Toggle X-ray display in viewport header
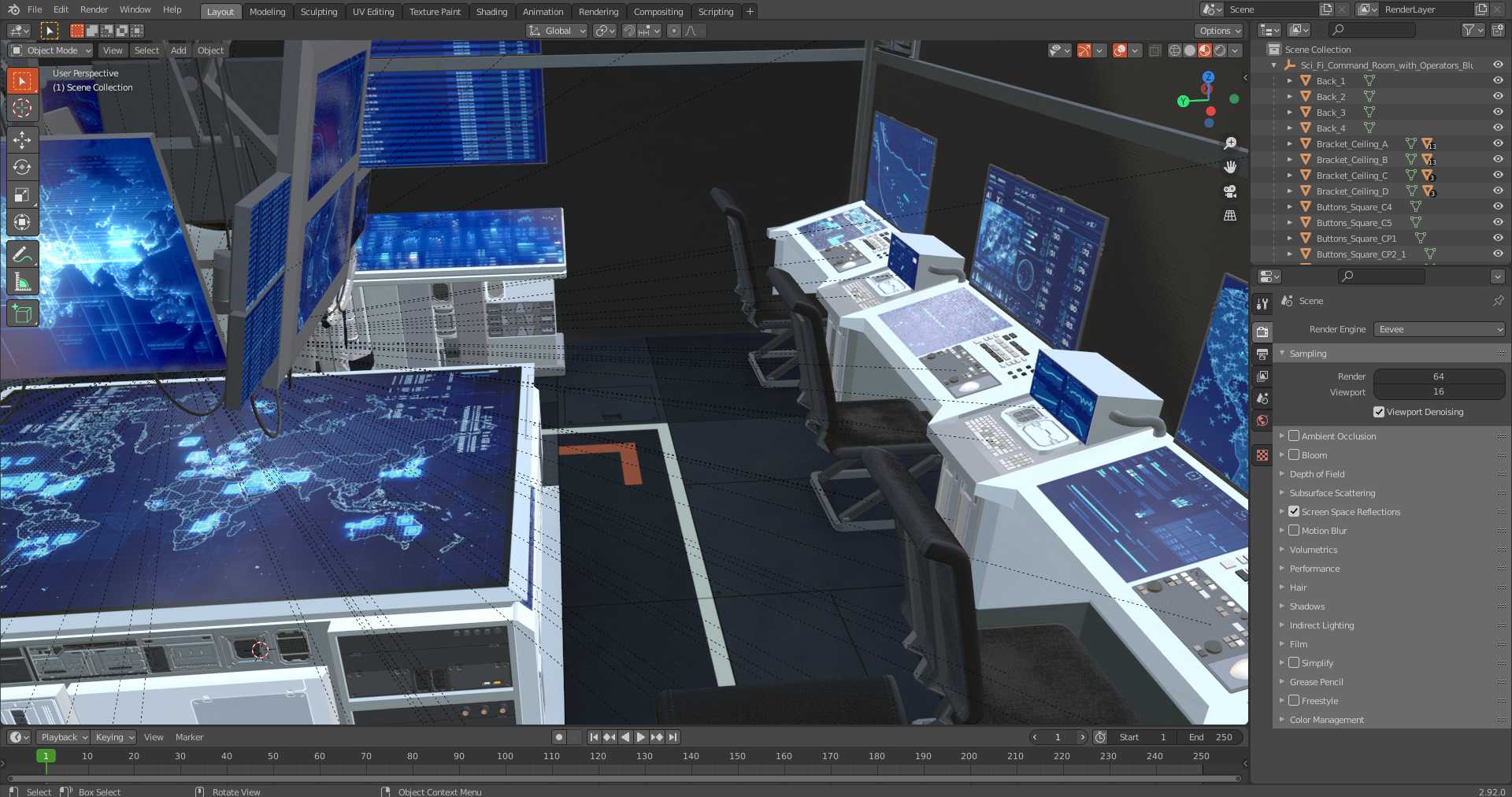Image resolution: width=1512 pixels, height=797 pixels. (x=1154, y=50)
